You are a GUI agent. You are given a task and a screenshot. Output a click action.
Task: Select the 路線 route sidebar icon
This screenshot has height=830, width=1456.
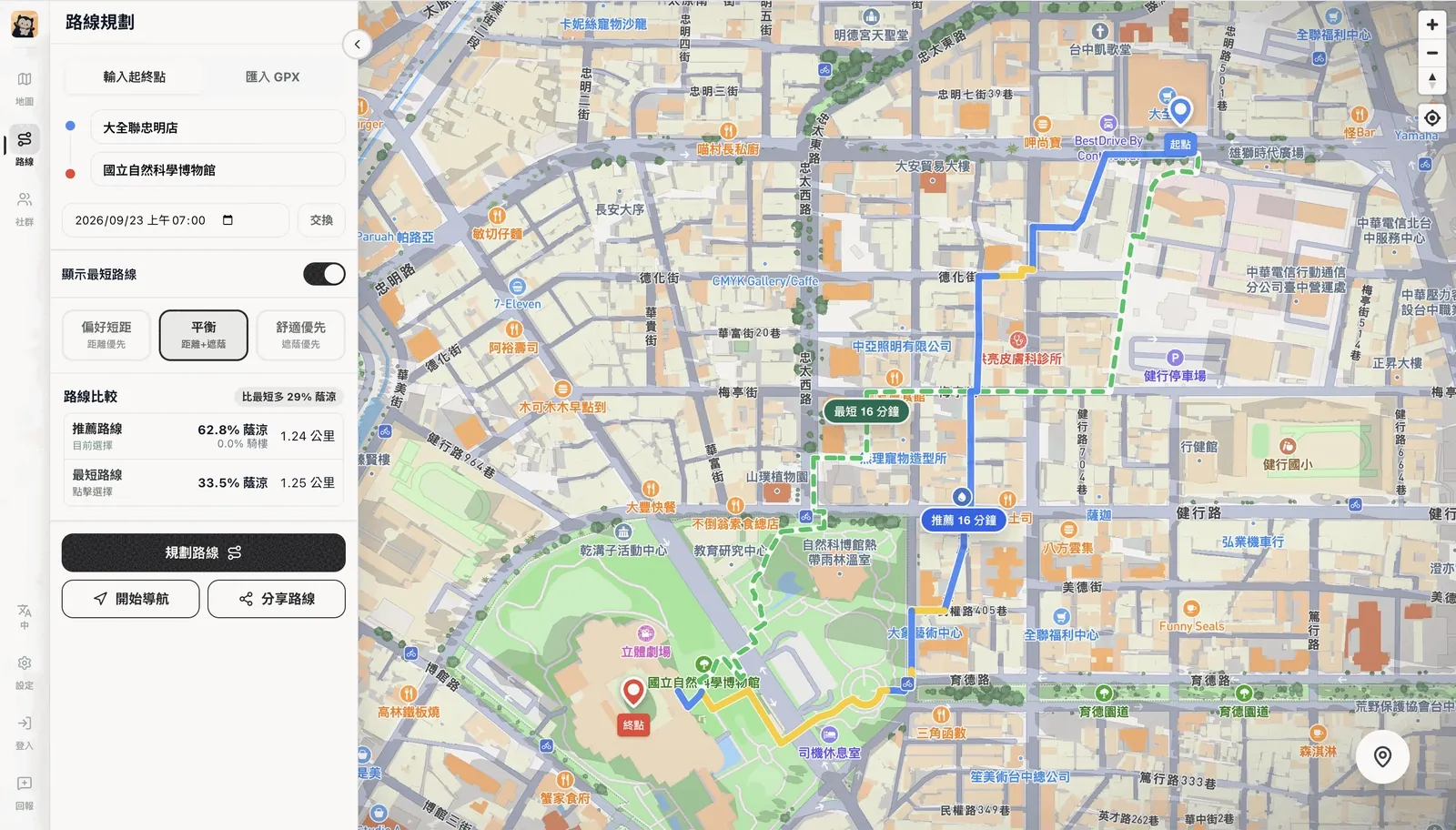[x=25, y=147]
